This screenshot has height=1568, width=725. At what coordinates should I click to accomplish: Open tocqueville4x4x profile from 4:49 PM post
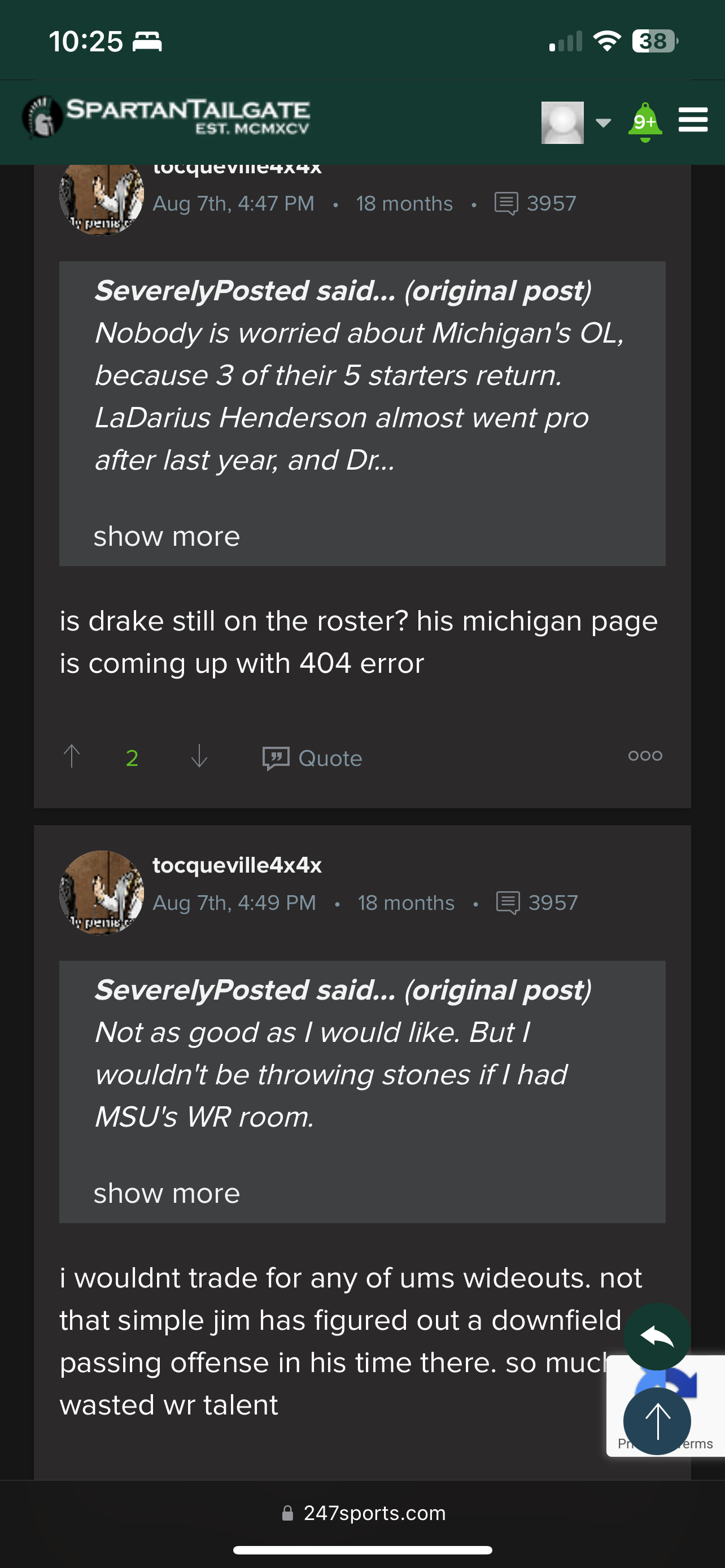237,865
